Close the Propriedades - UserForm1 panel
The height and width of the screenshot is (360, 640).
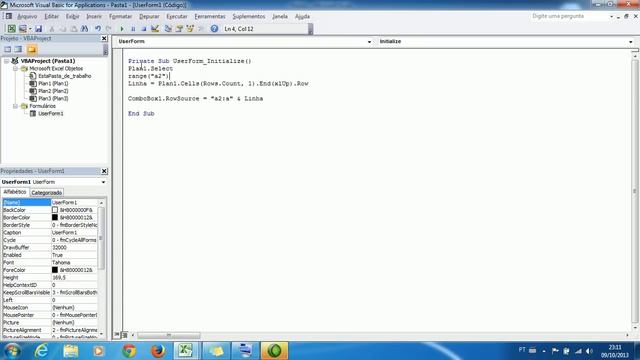click(x=104, y=171)
